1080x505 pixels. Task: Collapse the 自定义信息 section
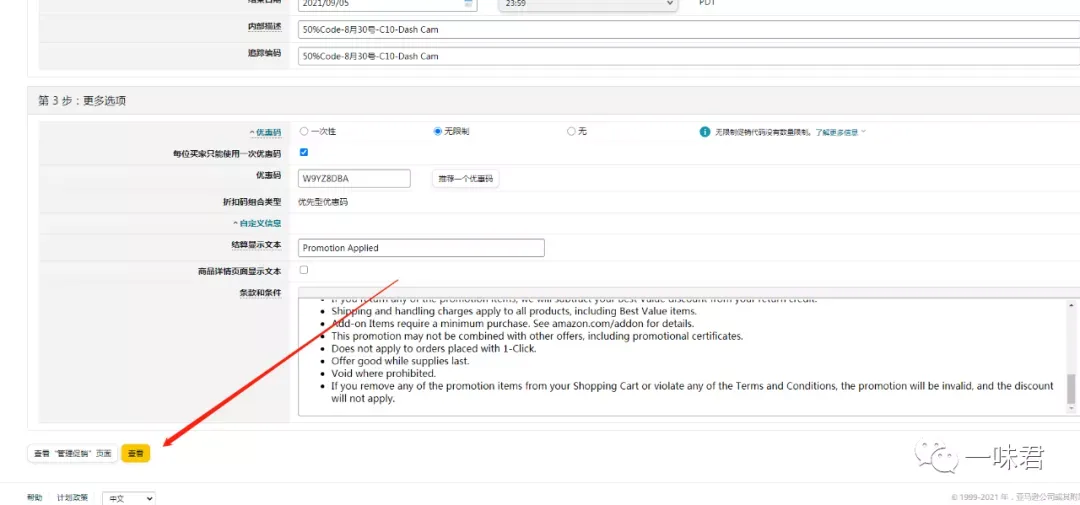(257, 223)
